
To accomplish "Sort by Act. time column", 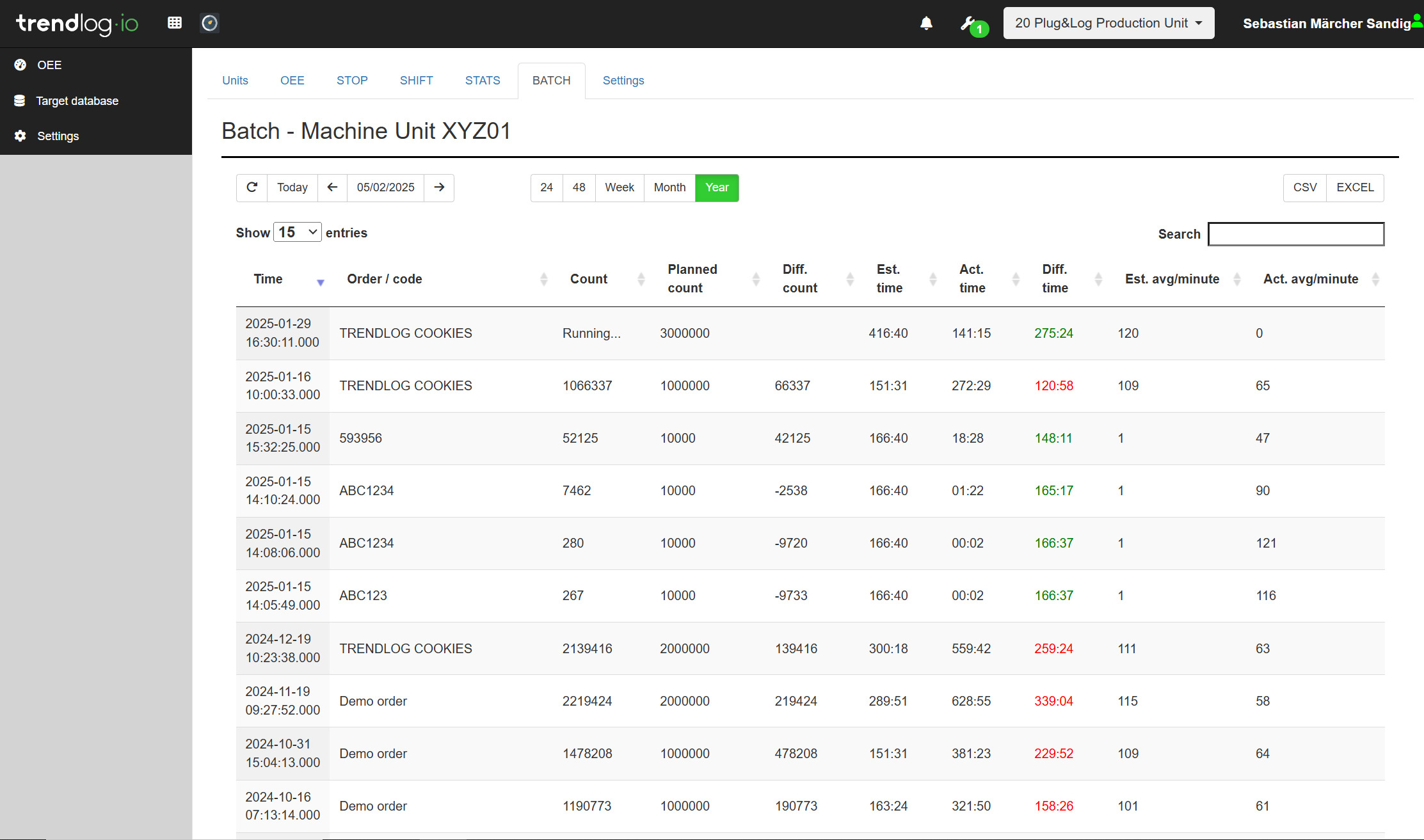I will [x=1016, y=279].
